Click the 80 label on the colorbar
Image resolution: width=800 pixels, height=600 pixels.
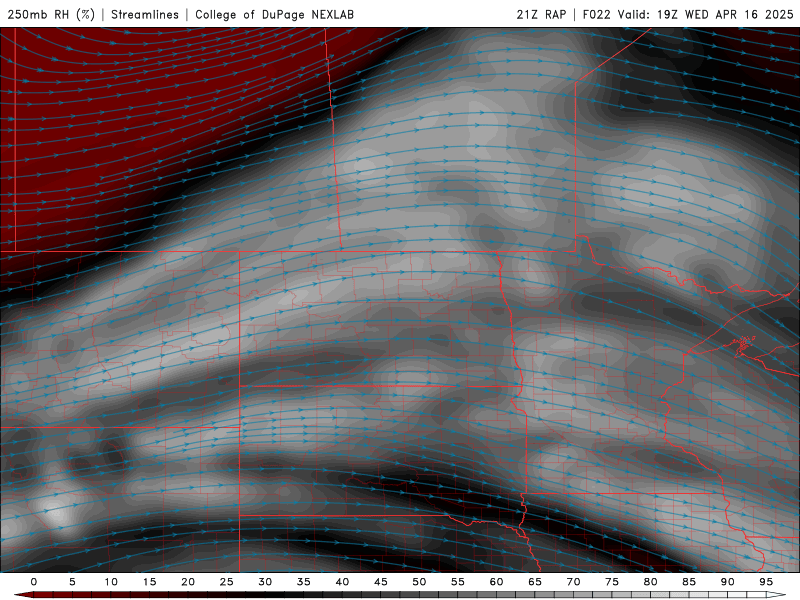[x=650, y=582]
